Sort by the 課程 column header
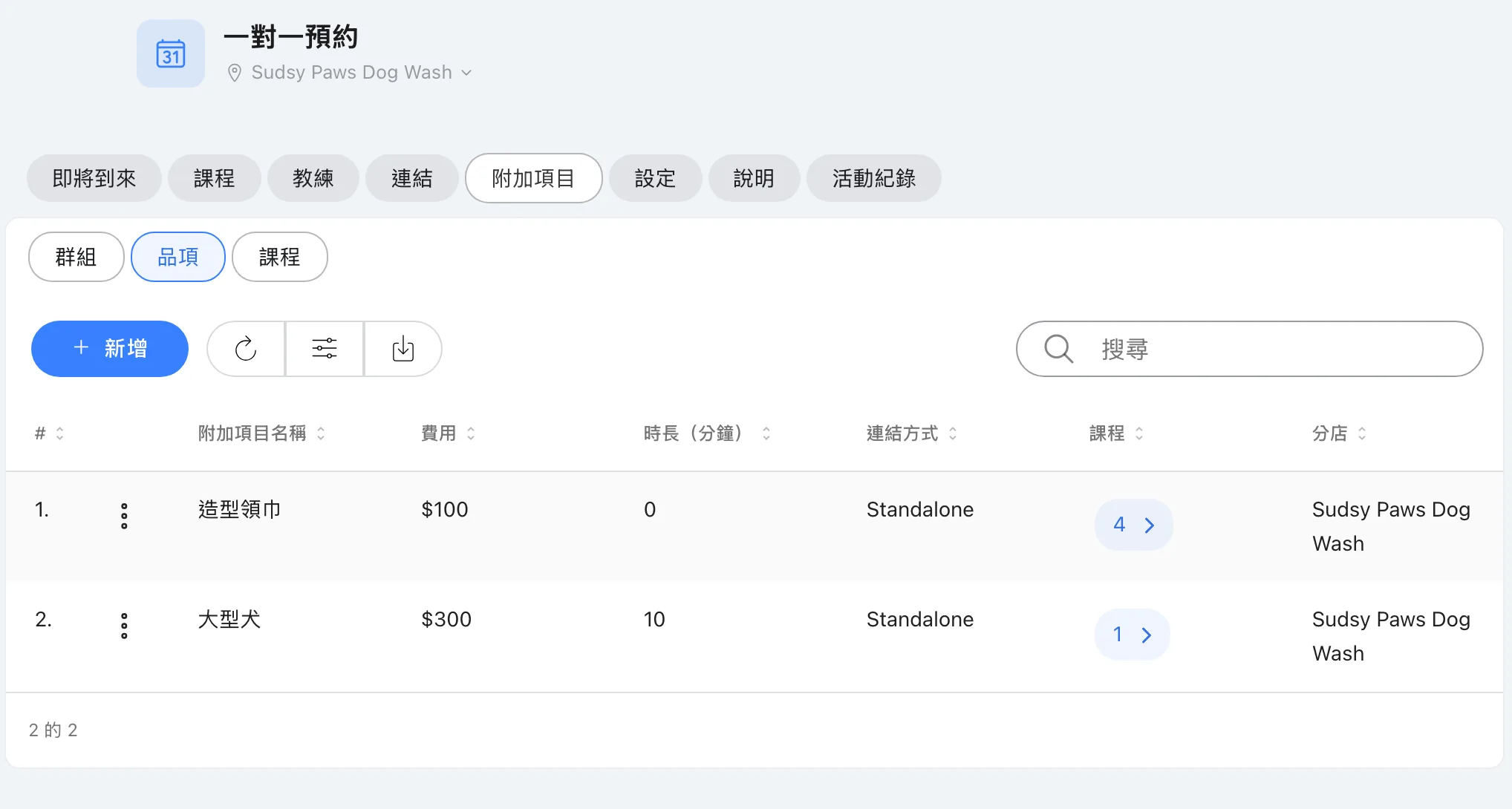 click(x=1116, y=433)
